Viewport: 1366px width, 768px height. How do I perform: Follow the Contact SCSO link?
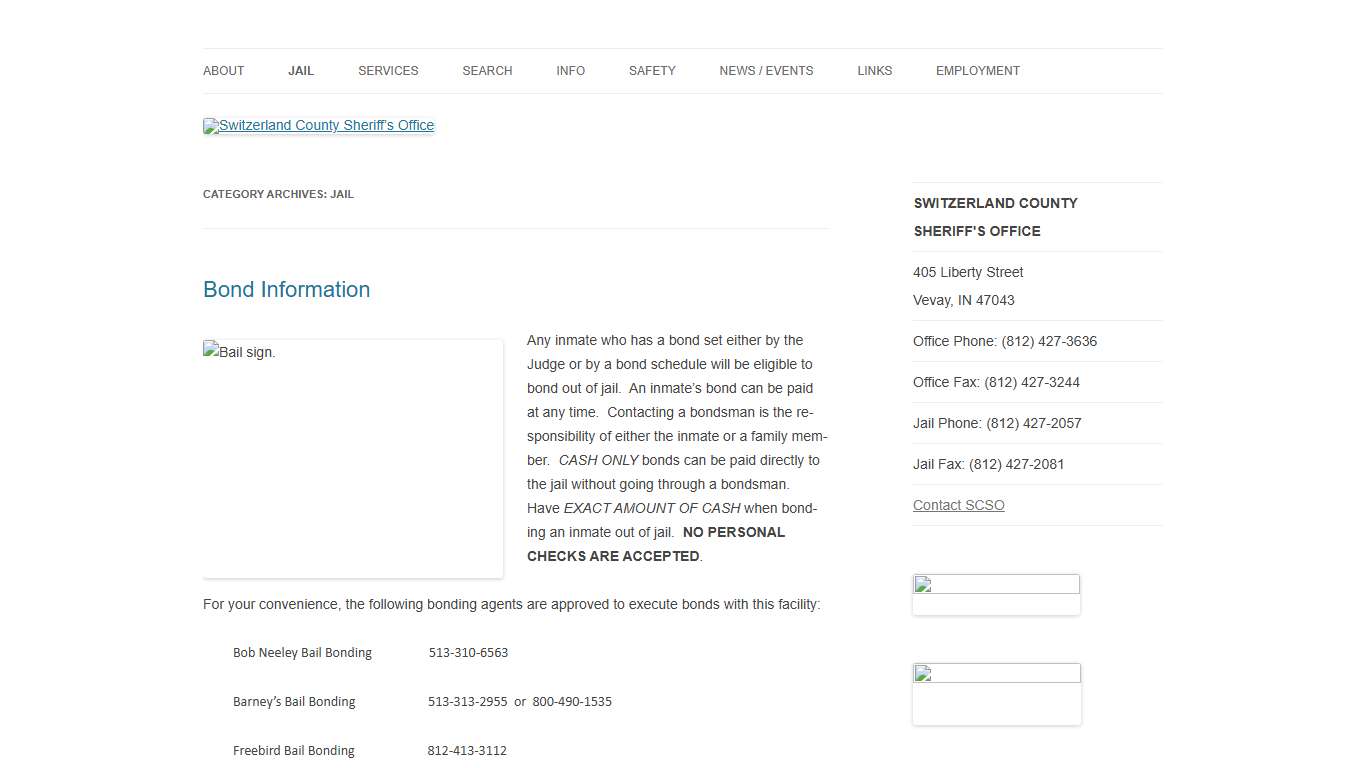pos(958,506)
